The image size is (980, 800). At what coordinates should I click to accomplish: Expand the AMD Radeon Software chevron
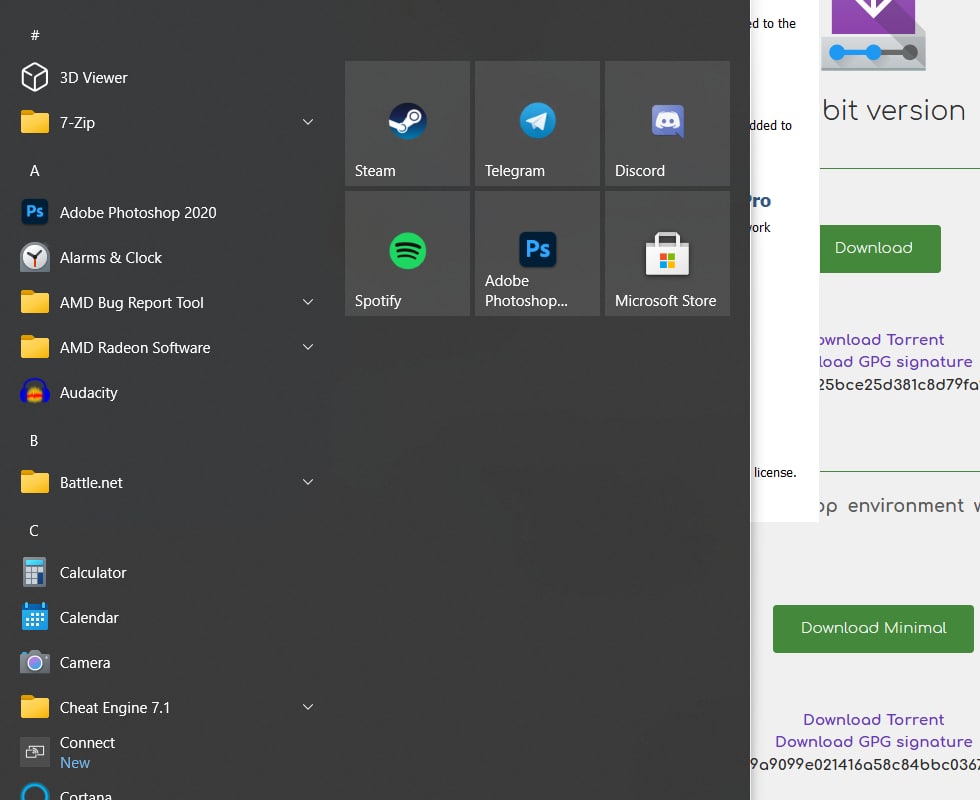pos(308,347)
